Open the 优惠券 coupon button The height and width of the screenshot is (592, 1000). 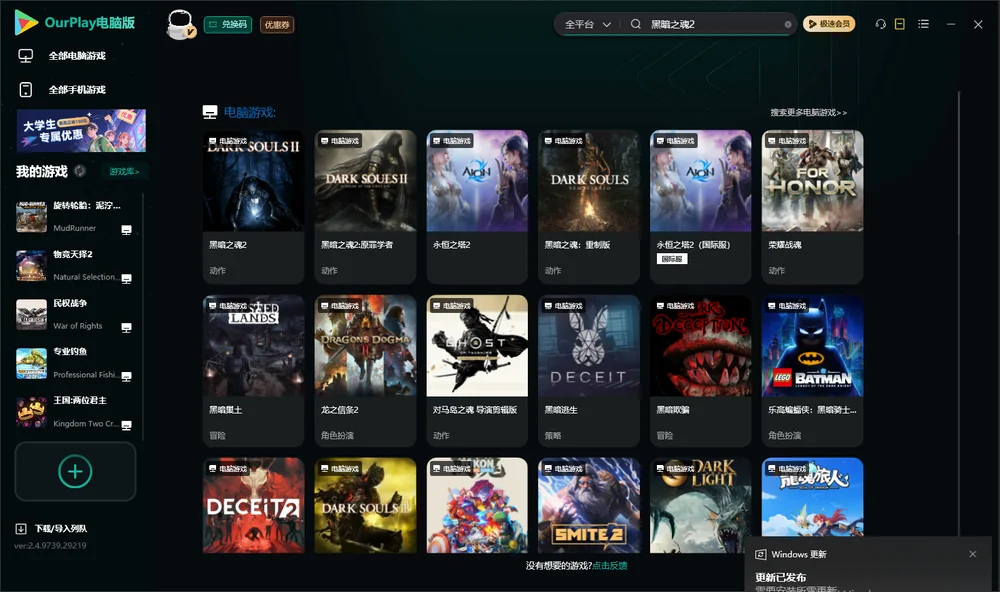coord(277,25)
